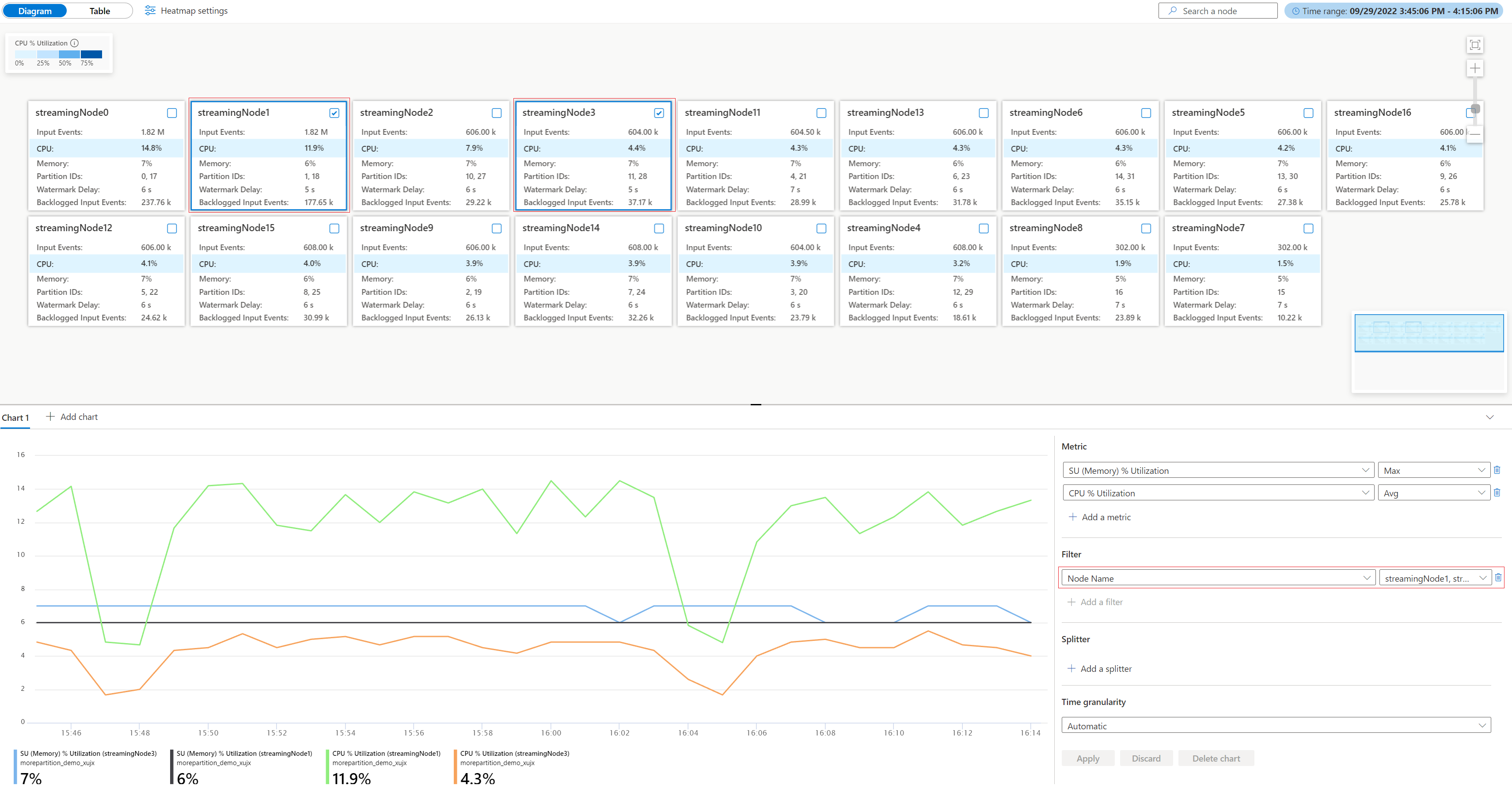Screen dimensions: 1512x785
Task: Open the Avg aggregation dropdown
Action: [x=1433, y=493]
